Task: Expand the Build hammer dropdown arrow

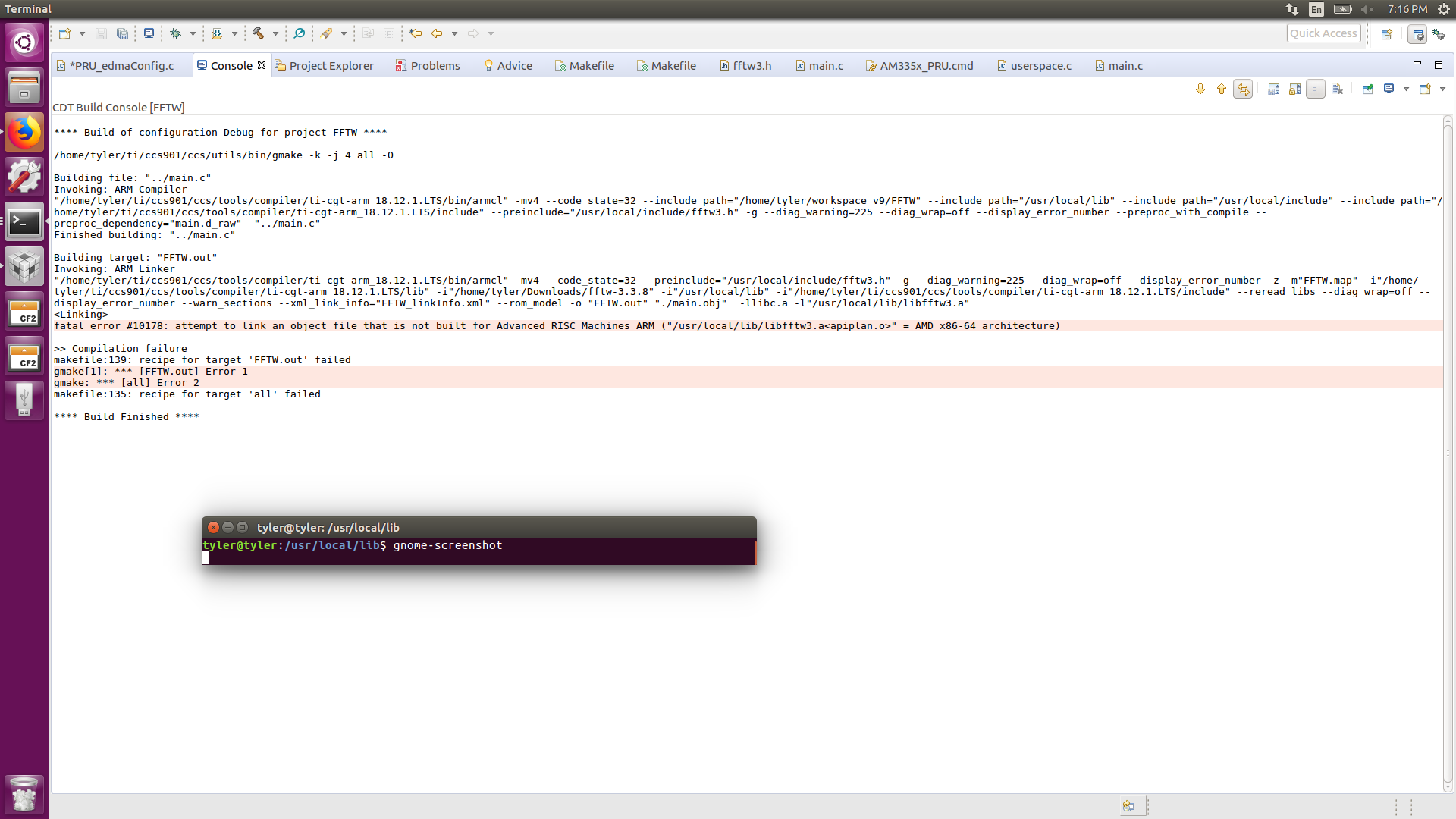Action: point(275,33)
